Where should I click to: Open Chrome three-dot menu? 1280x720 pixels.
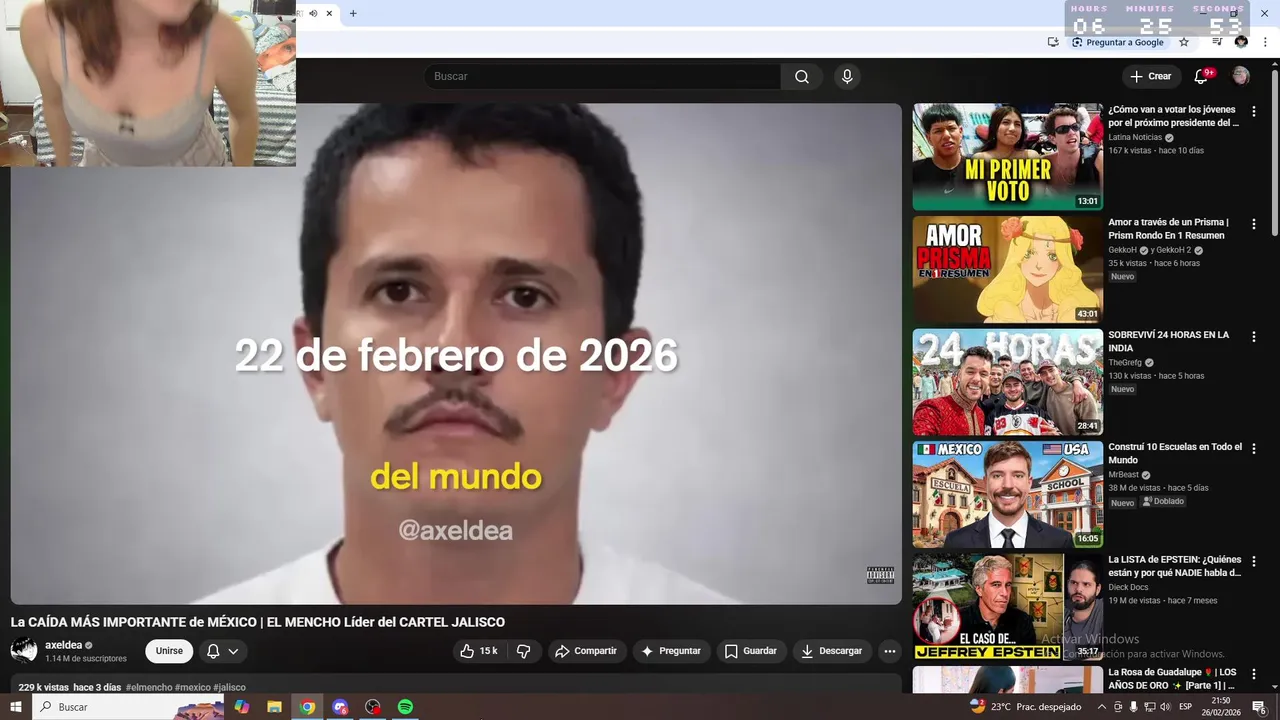(1265, 42)
